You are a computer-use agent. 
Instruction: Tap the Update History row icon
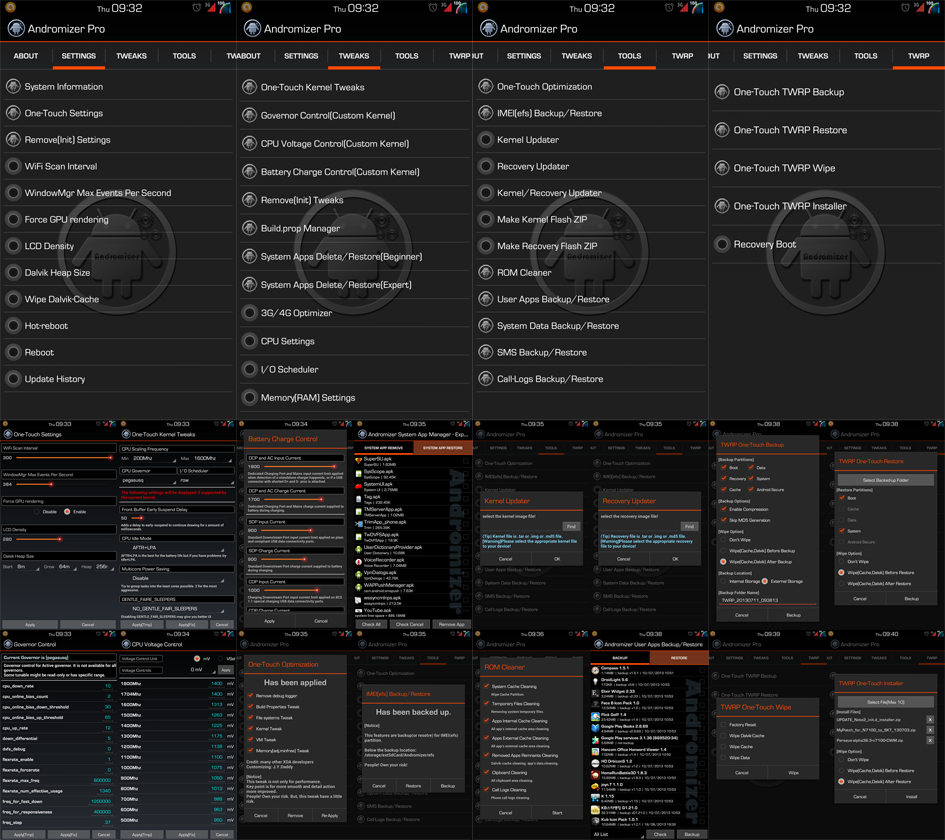point(13,379)
